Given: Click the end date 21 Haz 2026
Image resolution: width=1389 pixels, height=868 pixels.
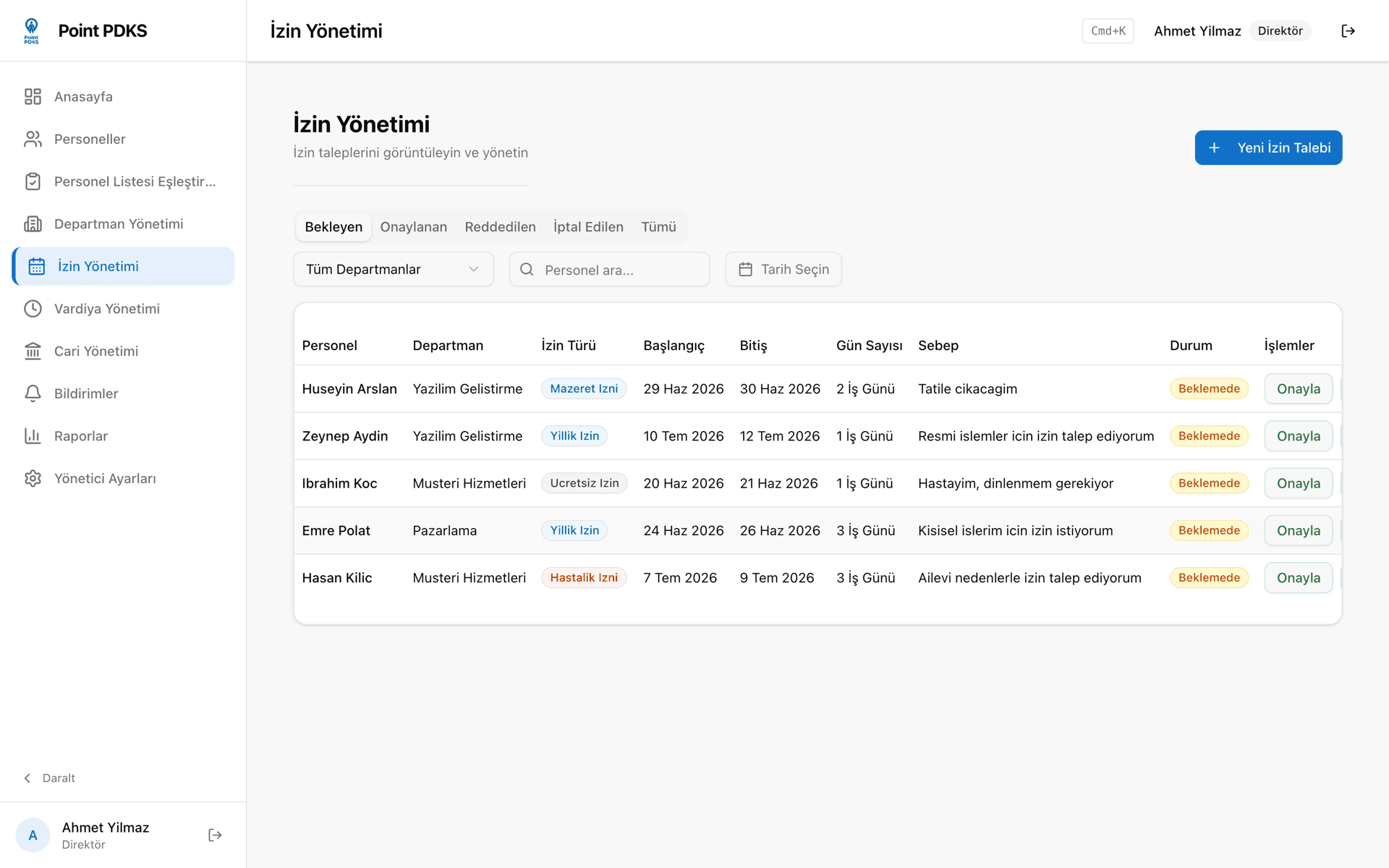Looking at the screenshot, I should coord(778,483).
